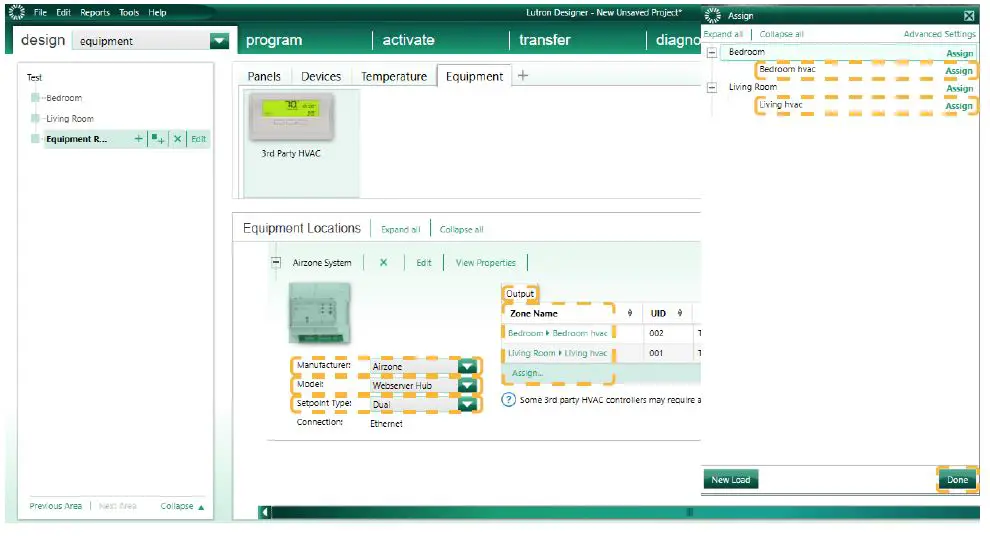This screenshot has width=990, height=536.
Task: Switch to the activate section
Action: (x=409, y=40)
